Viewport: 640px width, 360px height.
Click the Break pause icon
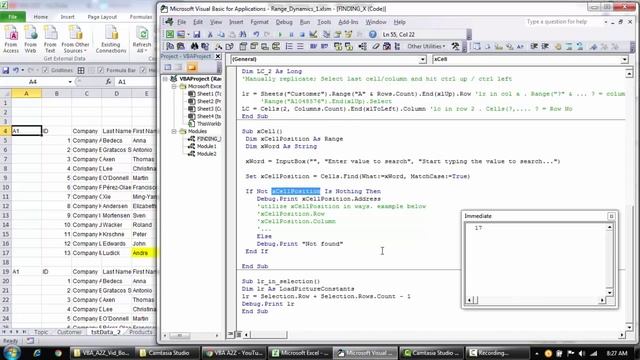click(291, 35)
